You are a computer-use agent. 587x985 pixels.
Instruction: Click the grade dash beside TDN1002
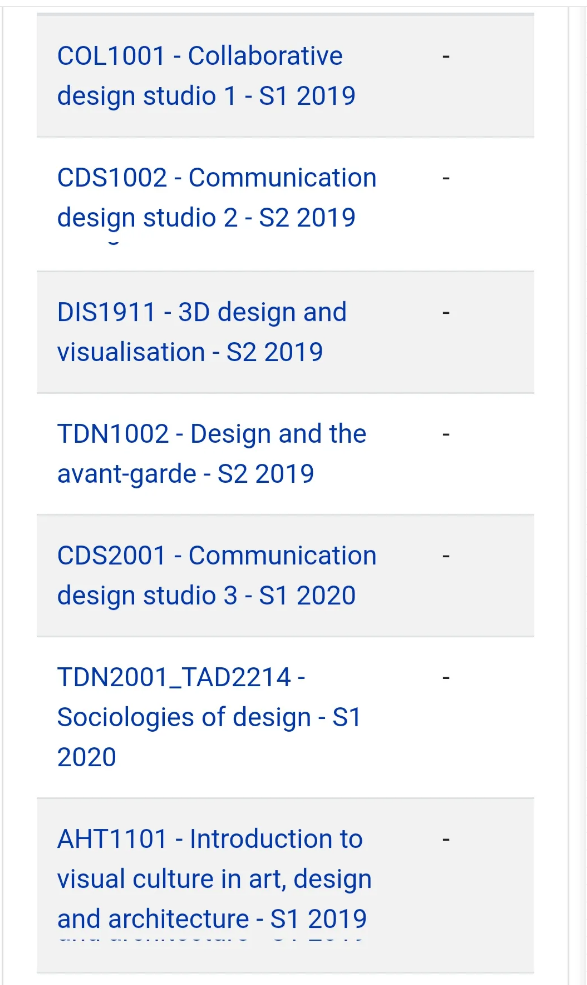[x=446, y=434]
